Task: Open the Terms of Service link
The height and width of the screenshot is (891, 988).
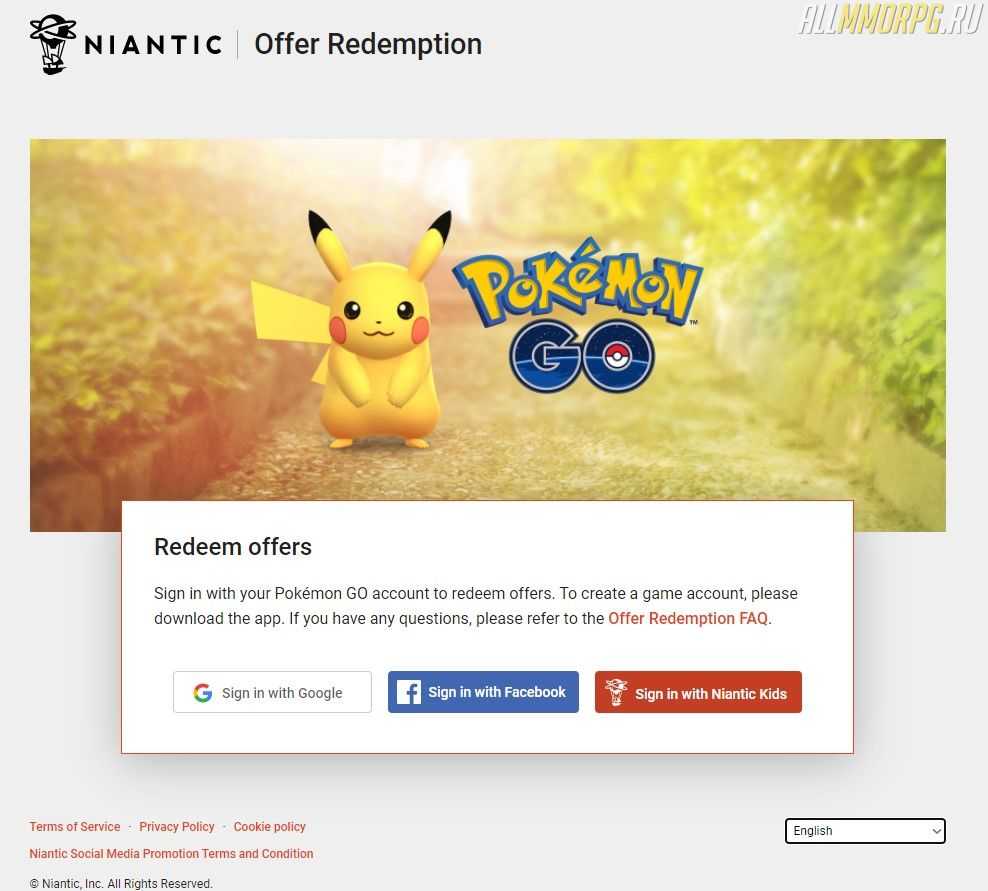Action: (x=75, y=827)
